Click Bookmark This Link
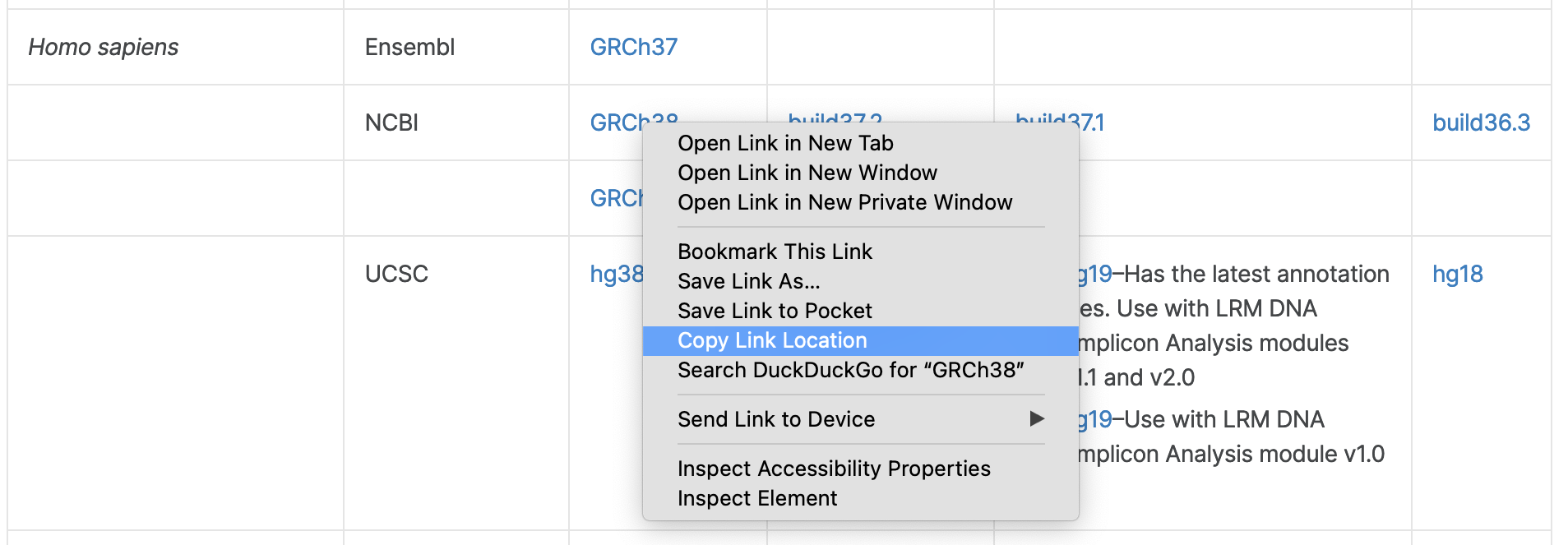The image size is (1568, 545). [775, 252]
